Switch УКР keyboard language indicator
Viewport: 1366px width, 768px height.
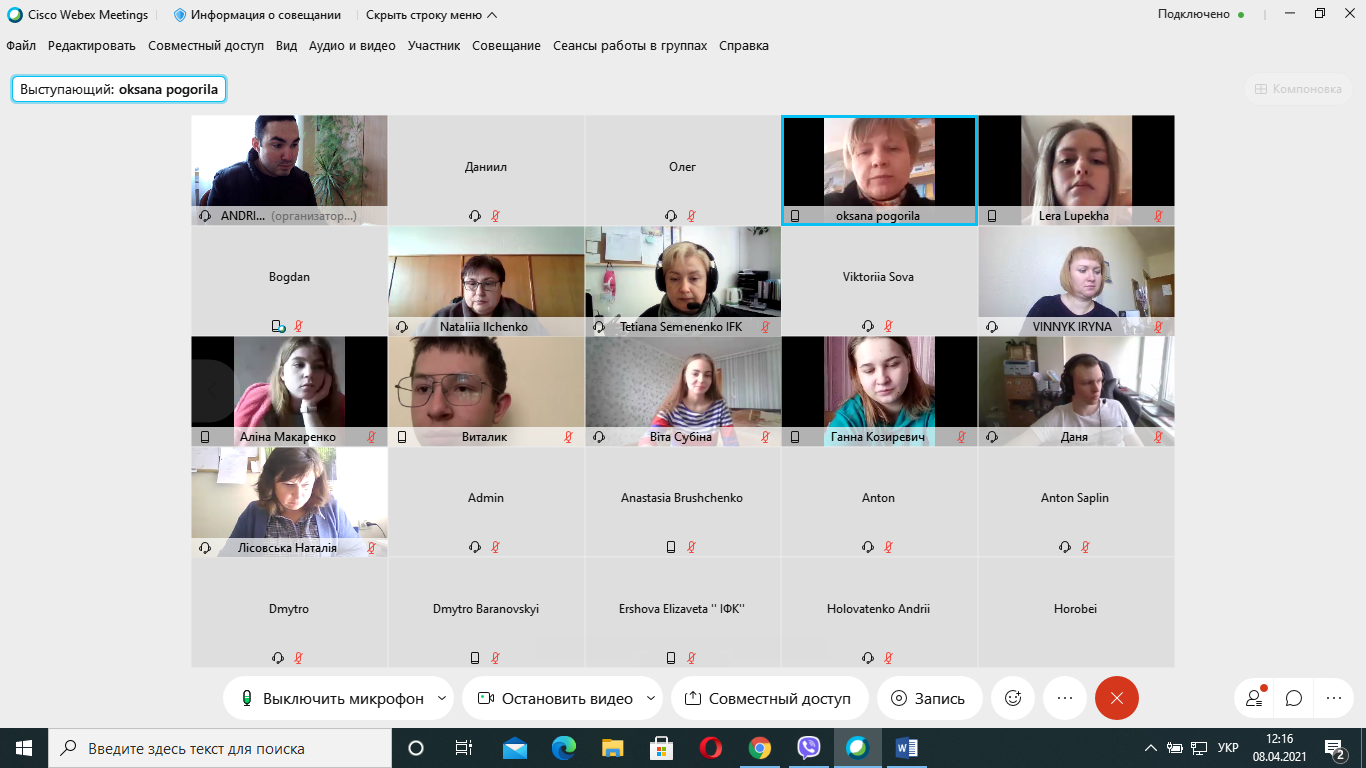1229,748
